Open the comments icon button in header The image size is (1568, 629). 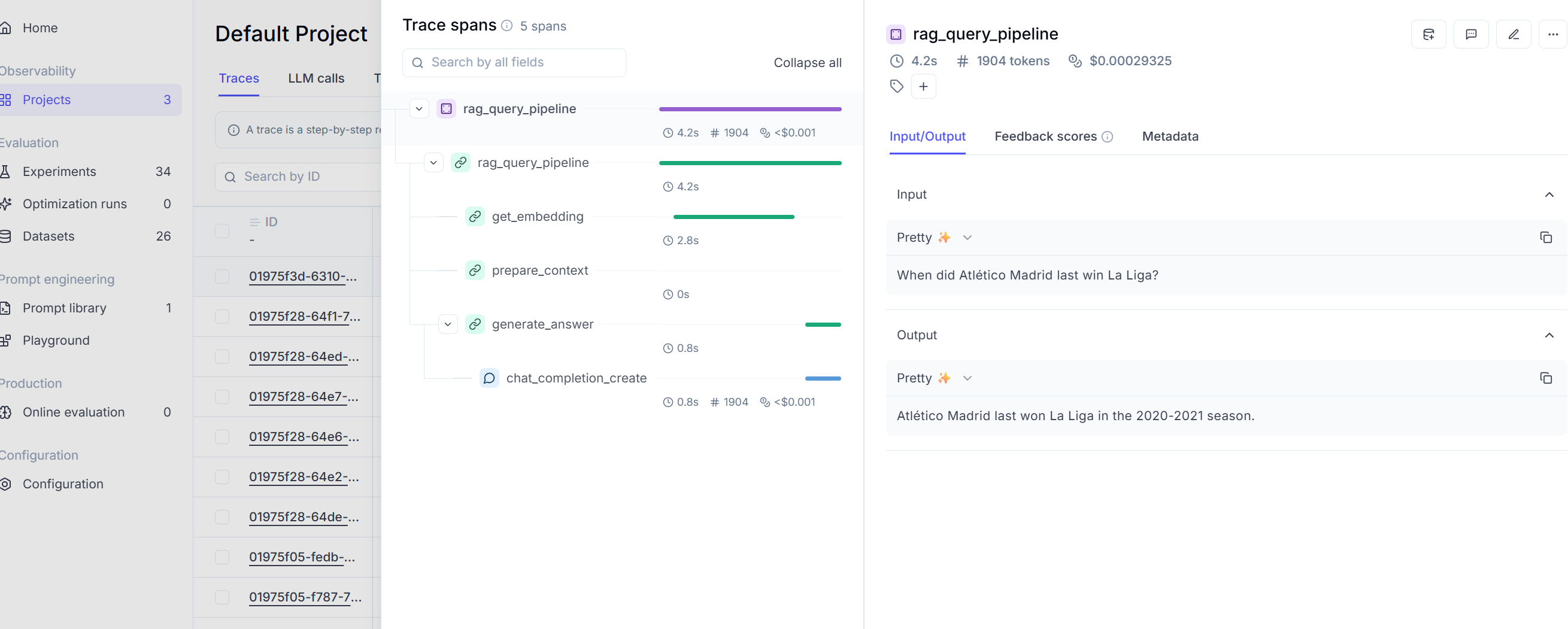[x=1470, y=34]
